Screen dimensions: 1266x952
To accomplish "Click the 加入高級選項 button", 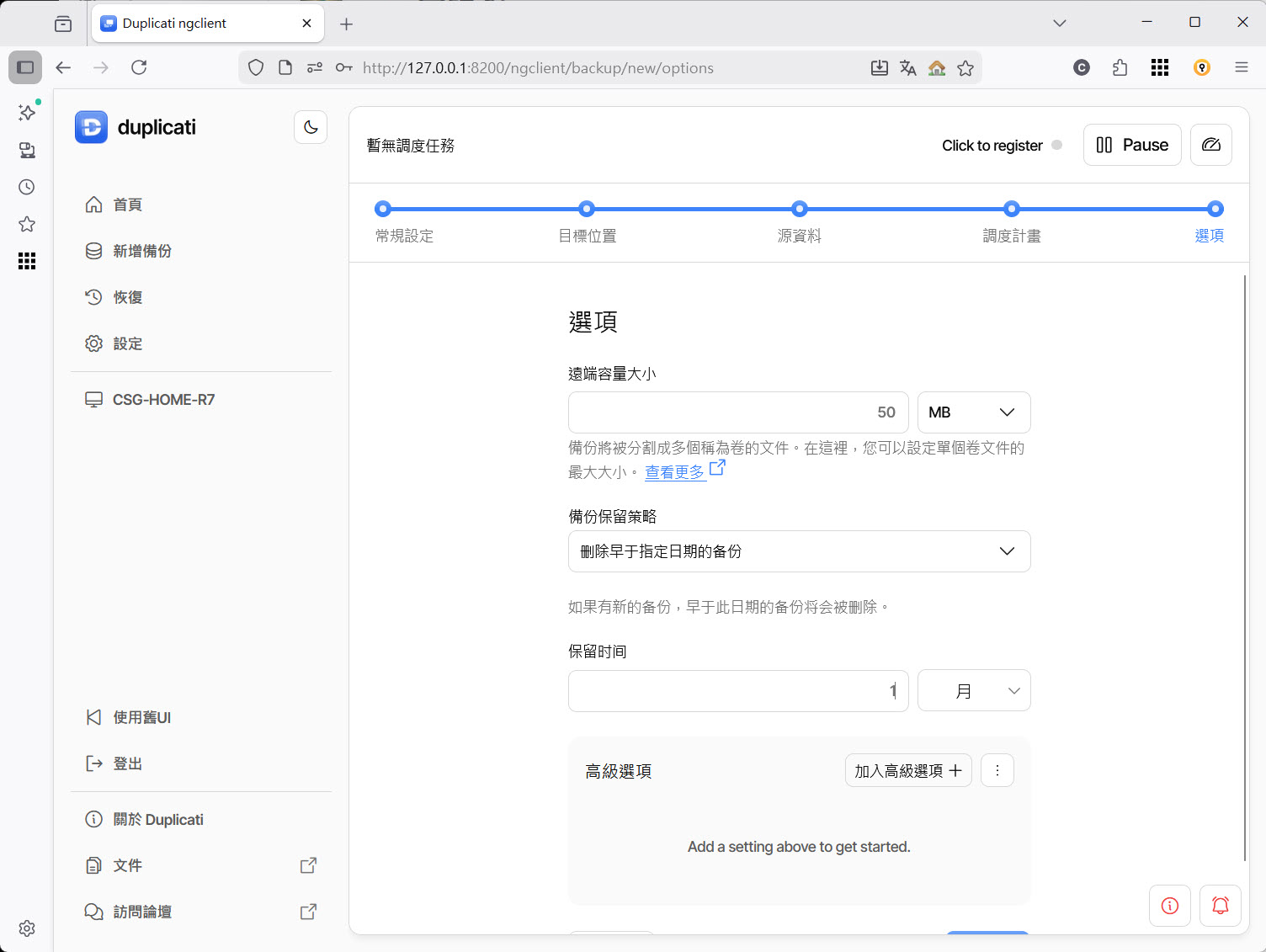I will pos(907,770).
